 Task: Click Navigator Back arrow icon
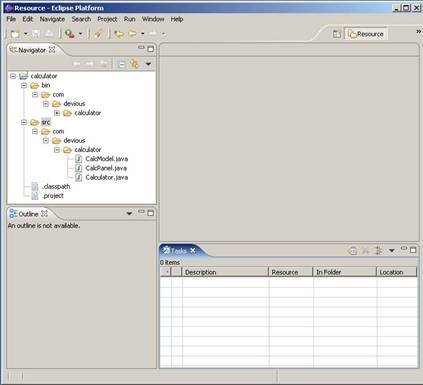(77, 63)
